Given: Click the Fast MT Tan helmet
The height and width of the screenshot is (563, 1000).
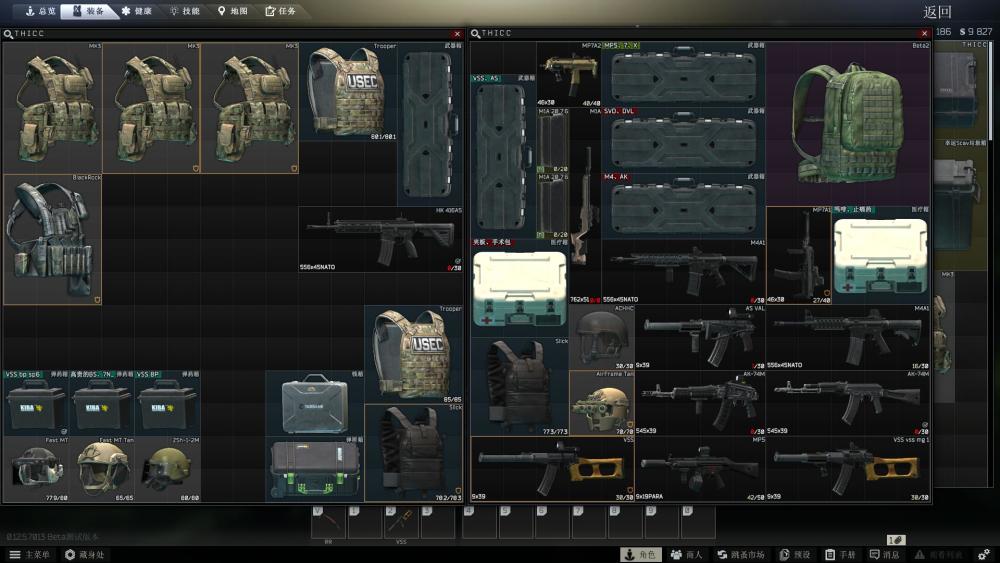Looking at the screenshot, I should pyautogui.click(x=101, y=468).
